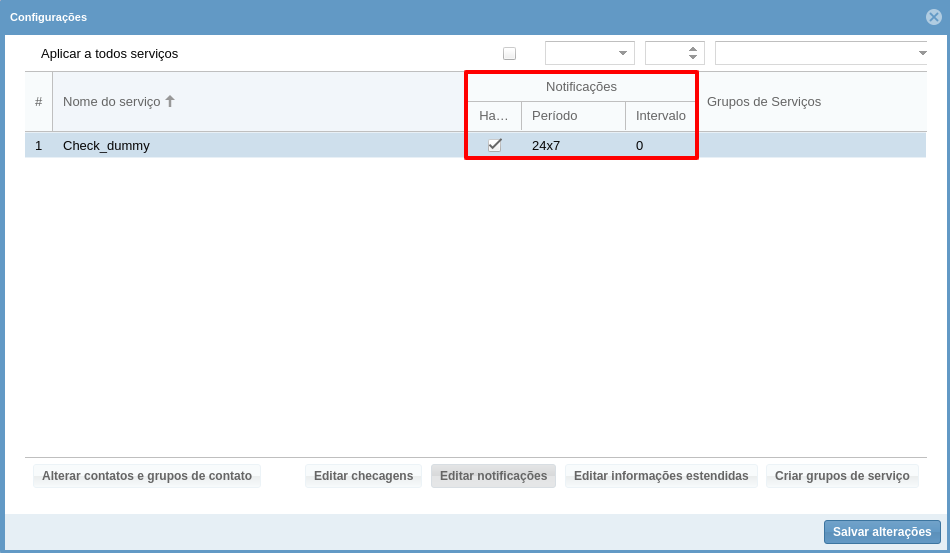The height and width of the screenshot is (553, 950).
Task: Click the 24x7 period cell
Action: click(546, 146)
